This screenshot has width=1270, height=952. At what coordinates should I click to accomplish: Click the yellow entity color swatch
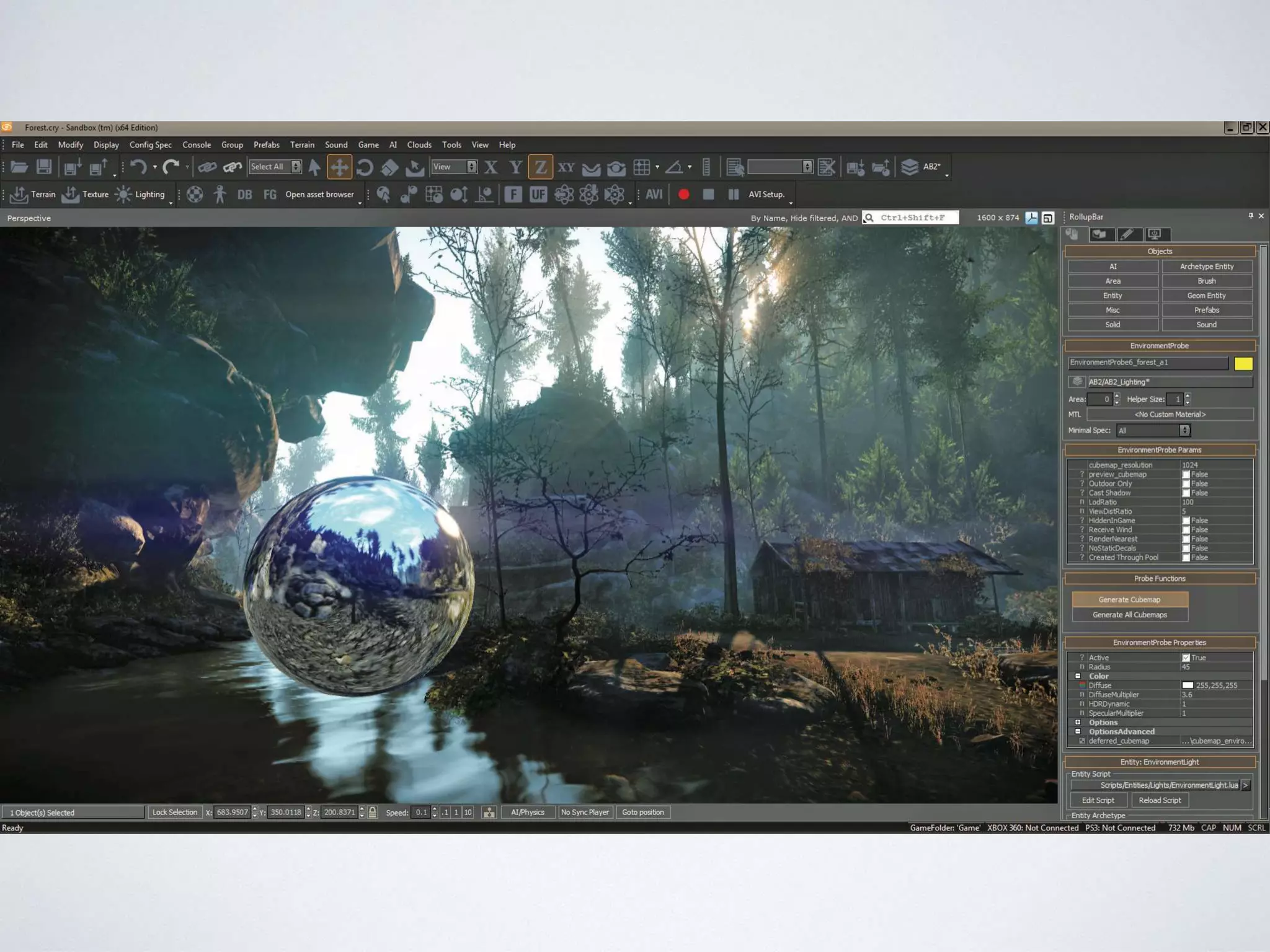[1243, 364]
